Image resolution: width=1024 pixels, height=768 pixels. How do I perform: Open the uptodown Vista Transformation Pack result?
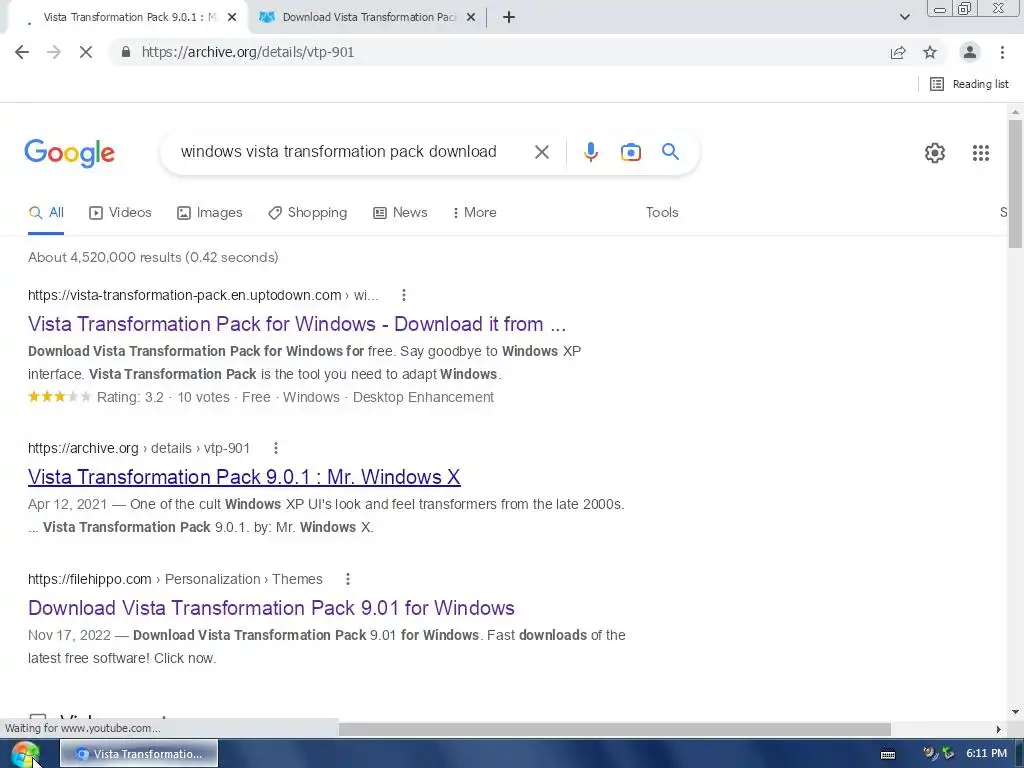tap(296, 324)
